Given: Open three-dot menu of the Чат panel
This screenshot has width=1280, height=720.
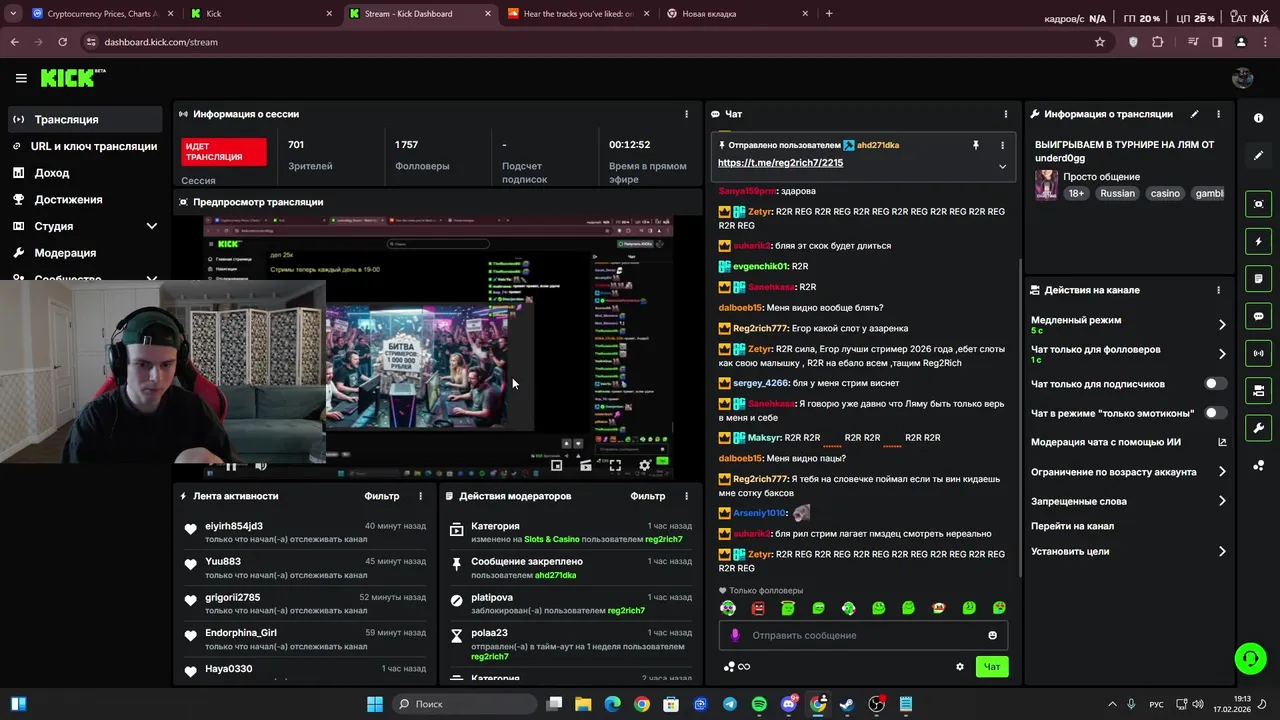Looking at the screenshot, I should point(1006,114).
